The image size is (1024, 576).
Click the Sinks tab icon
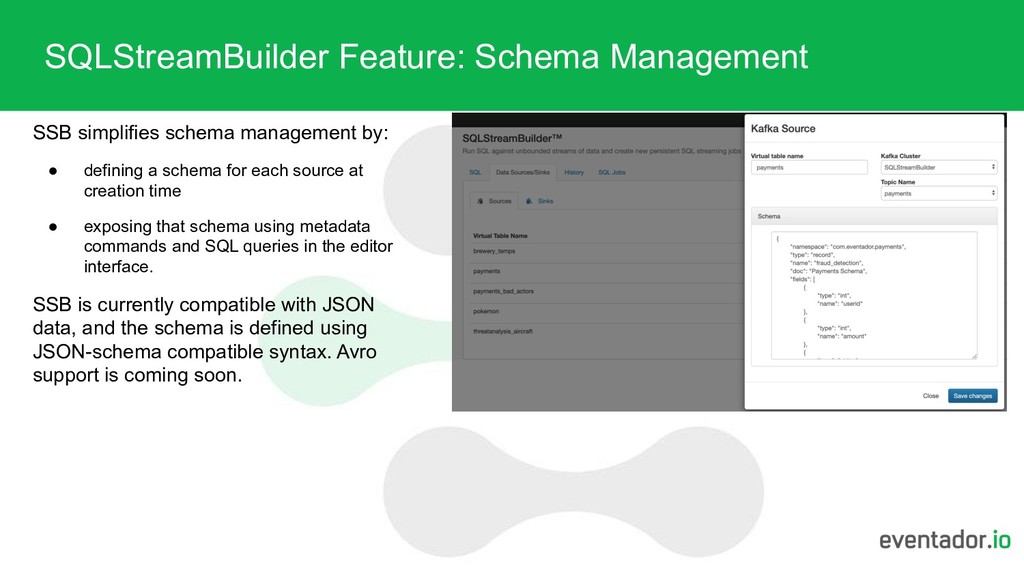529,201
